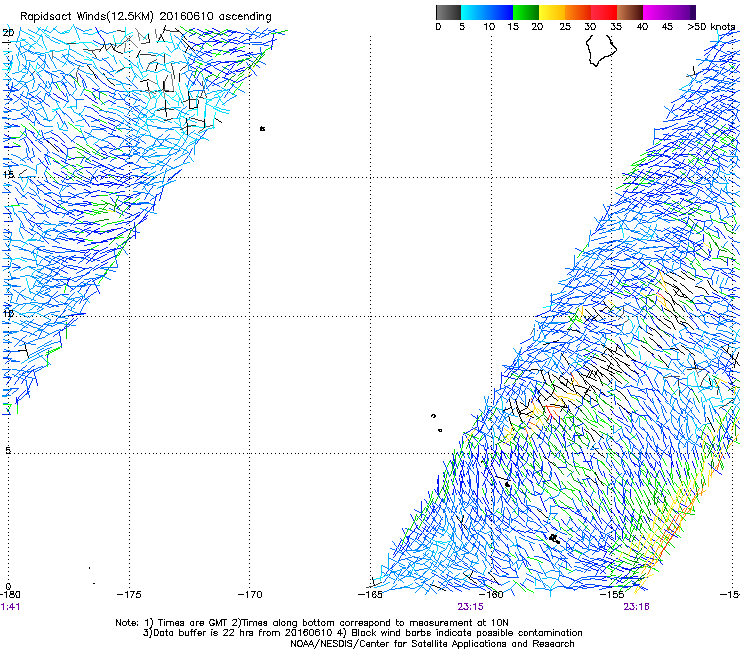Click the title 'Rapidscat Winds(12.5KM) 20160610 ascending'
The width and height of the screenshot is (740, 650).
(146, 17)
